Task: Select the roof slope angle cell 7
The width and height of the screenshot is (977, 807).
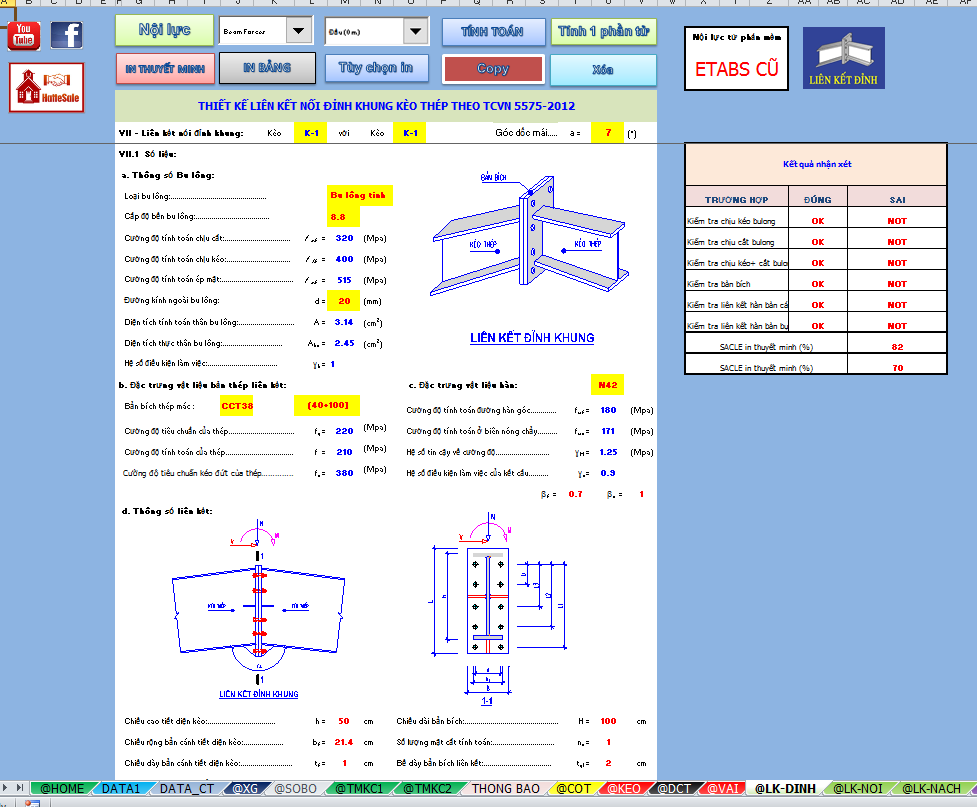Action: (608, 133)
